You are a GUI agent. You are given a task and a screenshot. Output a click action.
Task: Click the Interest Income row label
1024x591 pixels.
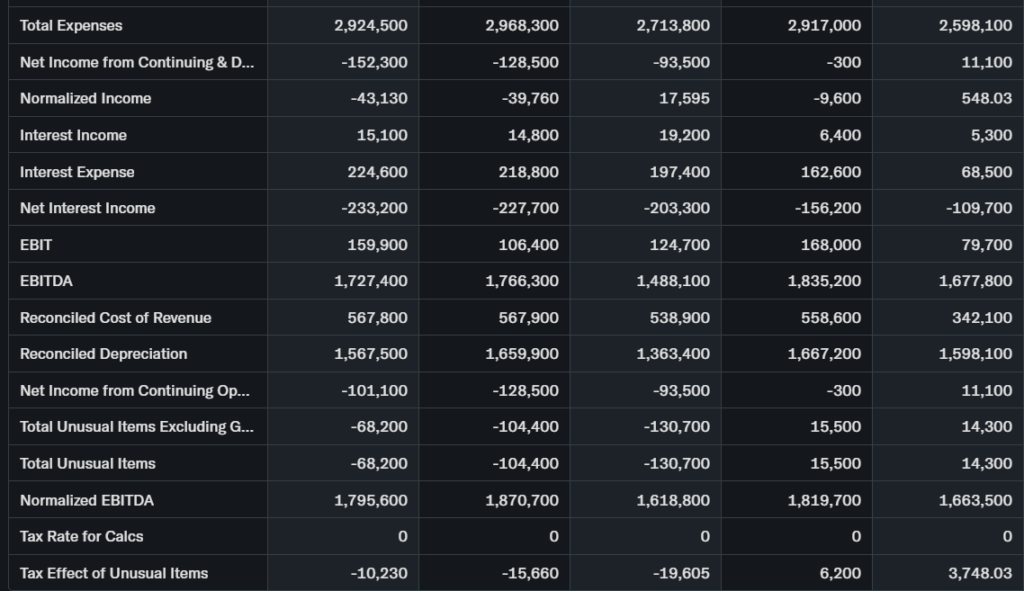(73, 135)
